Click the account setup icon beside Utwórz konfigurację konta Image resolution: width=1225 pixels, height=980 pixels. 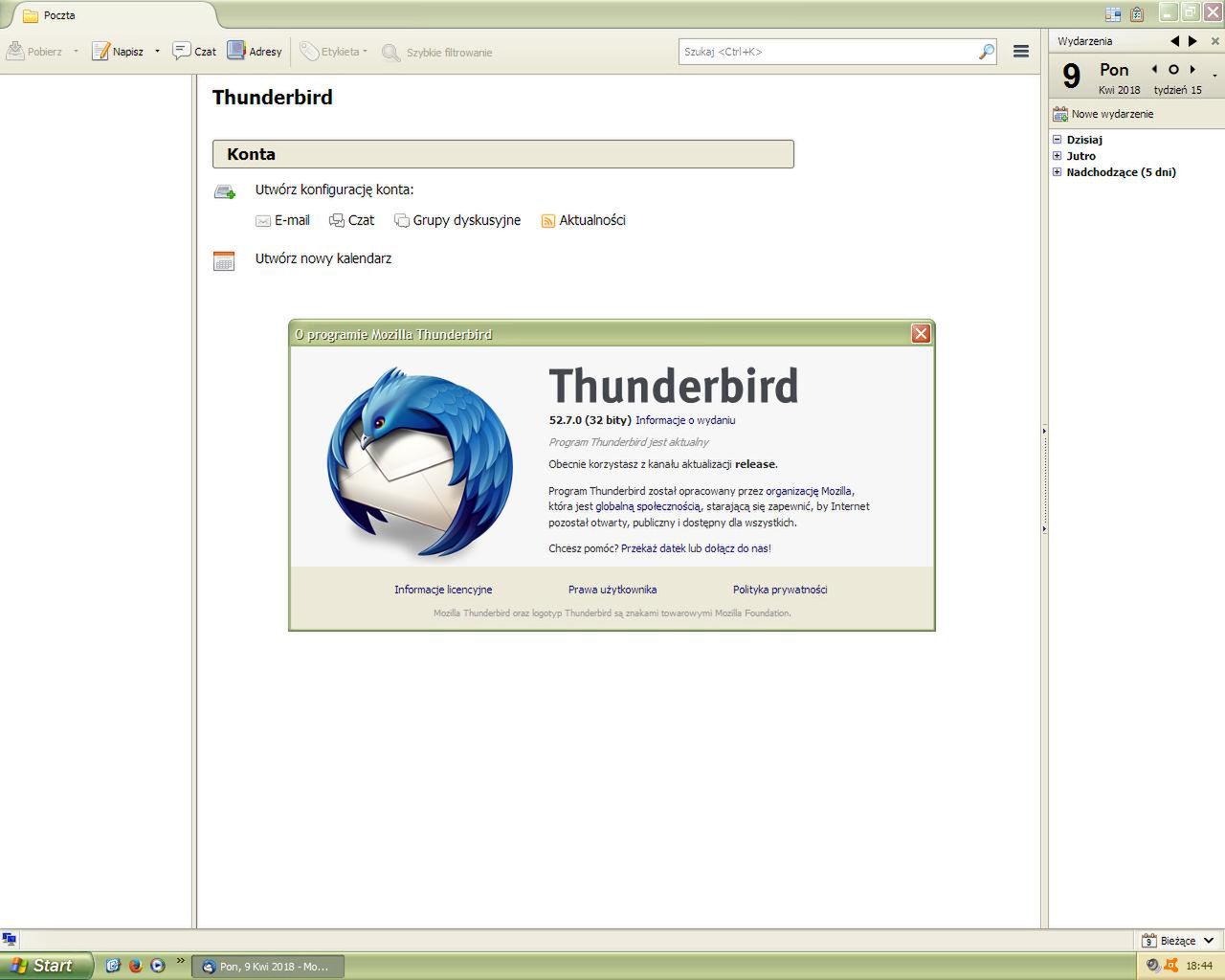point(225,191)
